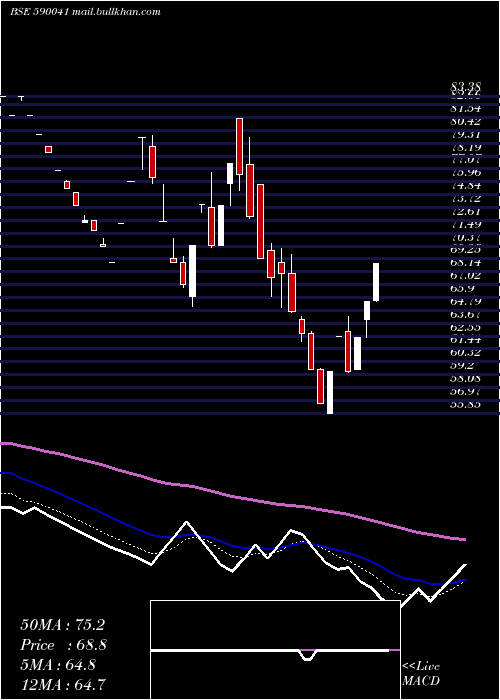Click the <<Live MACD label
This screenshot has width=500, height=700.
pos(421,673)
